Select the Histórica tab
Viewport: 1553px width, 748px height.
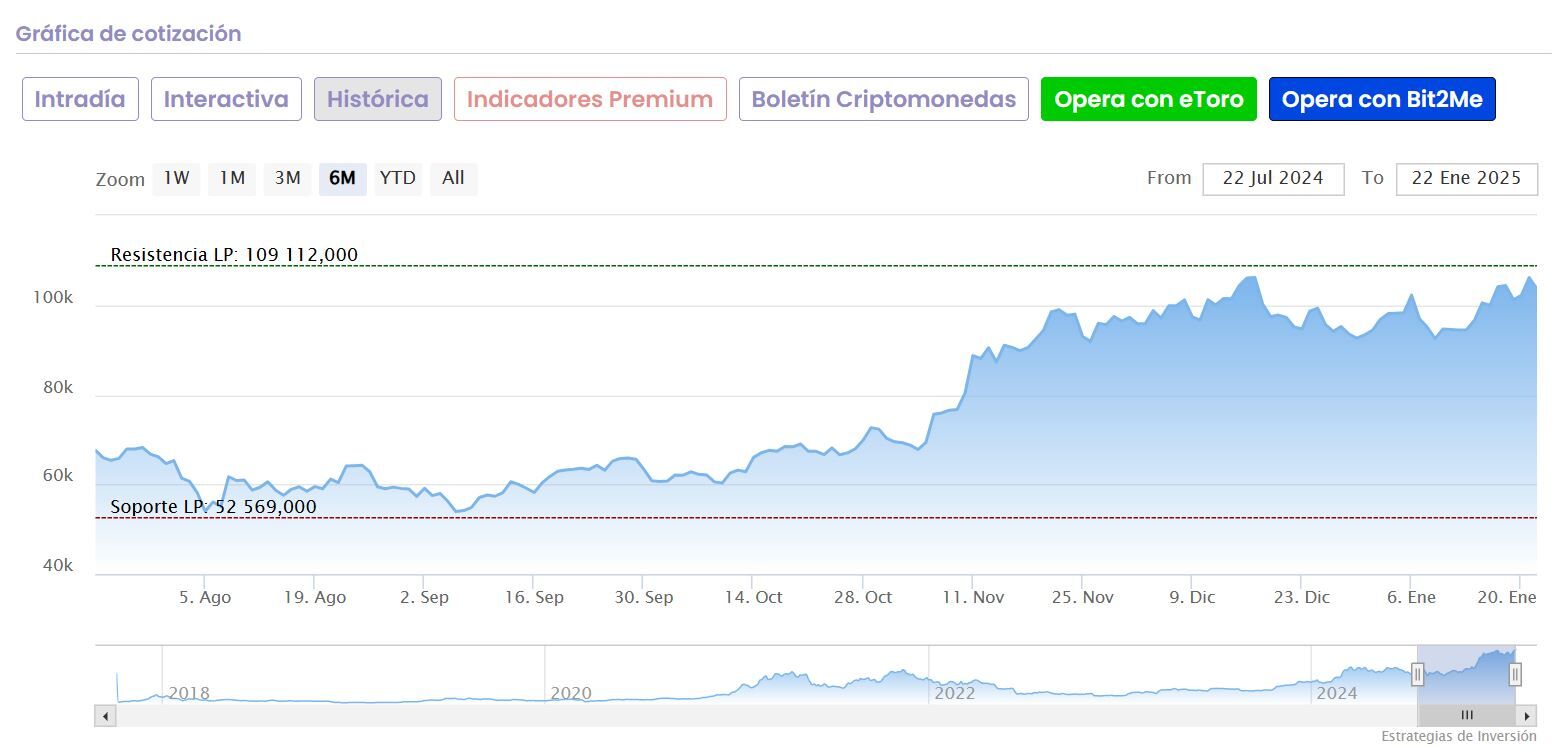point(378,99)
